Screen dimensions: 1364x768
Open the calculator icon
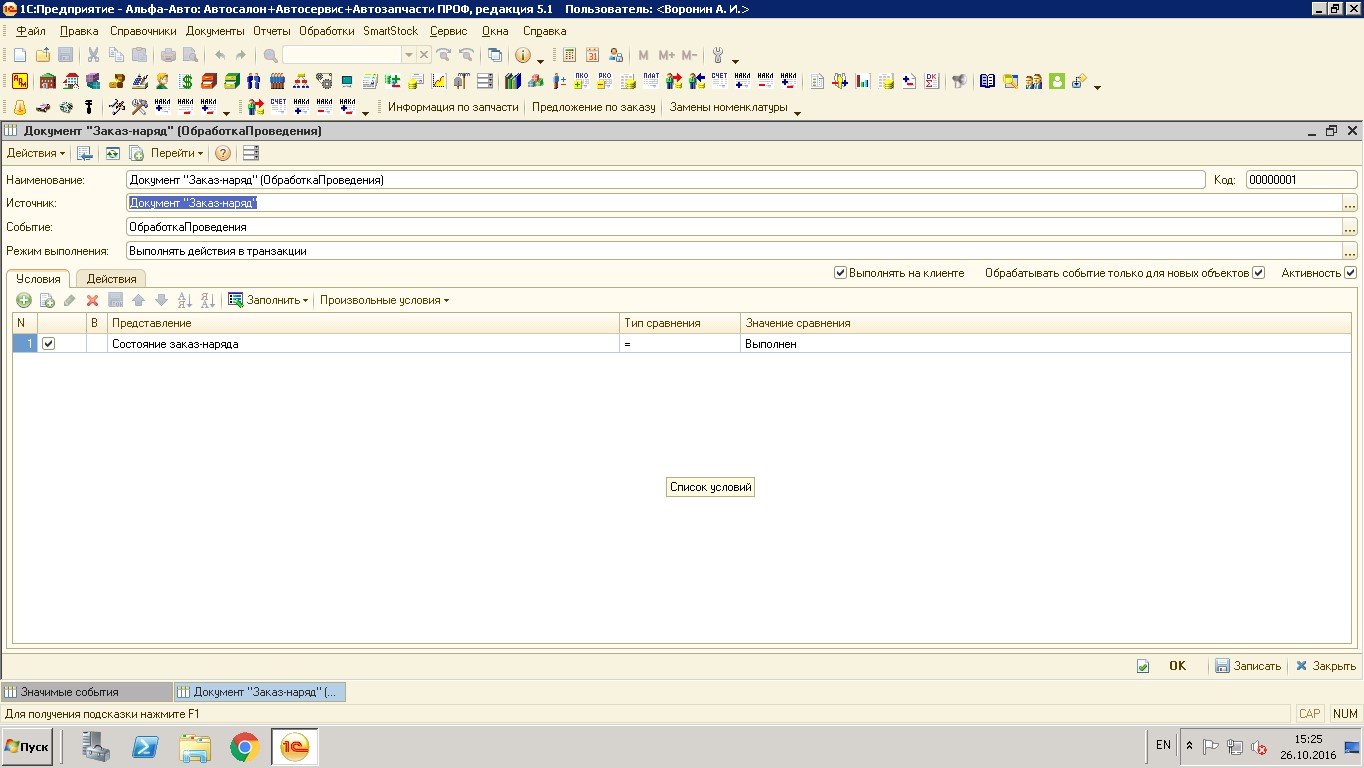point(569,55)
